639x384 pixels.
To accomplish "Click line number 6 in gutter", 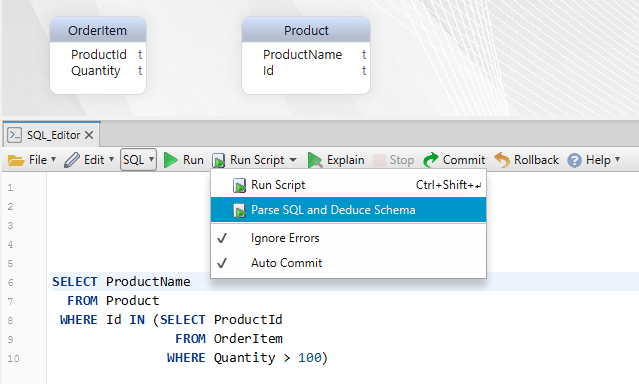I will pos(11,282).
